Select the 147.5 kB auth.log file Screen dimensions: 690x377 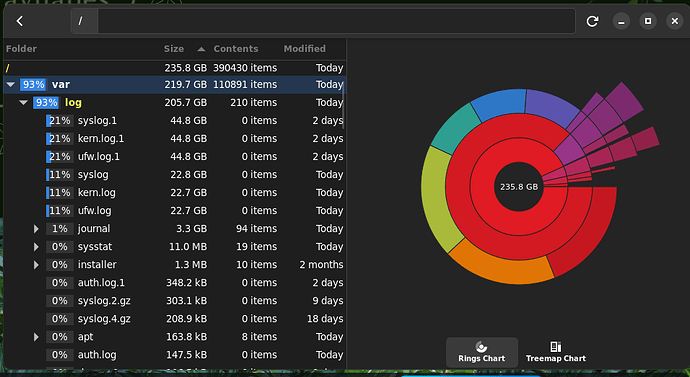coord(97,355)
